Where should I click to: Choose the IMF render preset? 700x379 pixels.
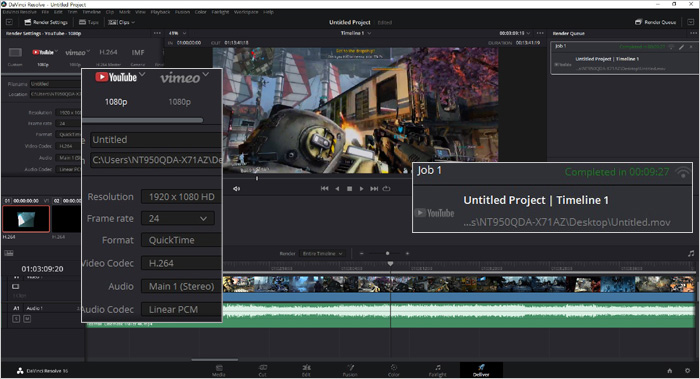[138, 52]
